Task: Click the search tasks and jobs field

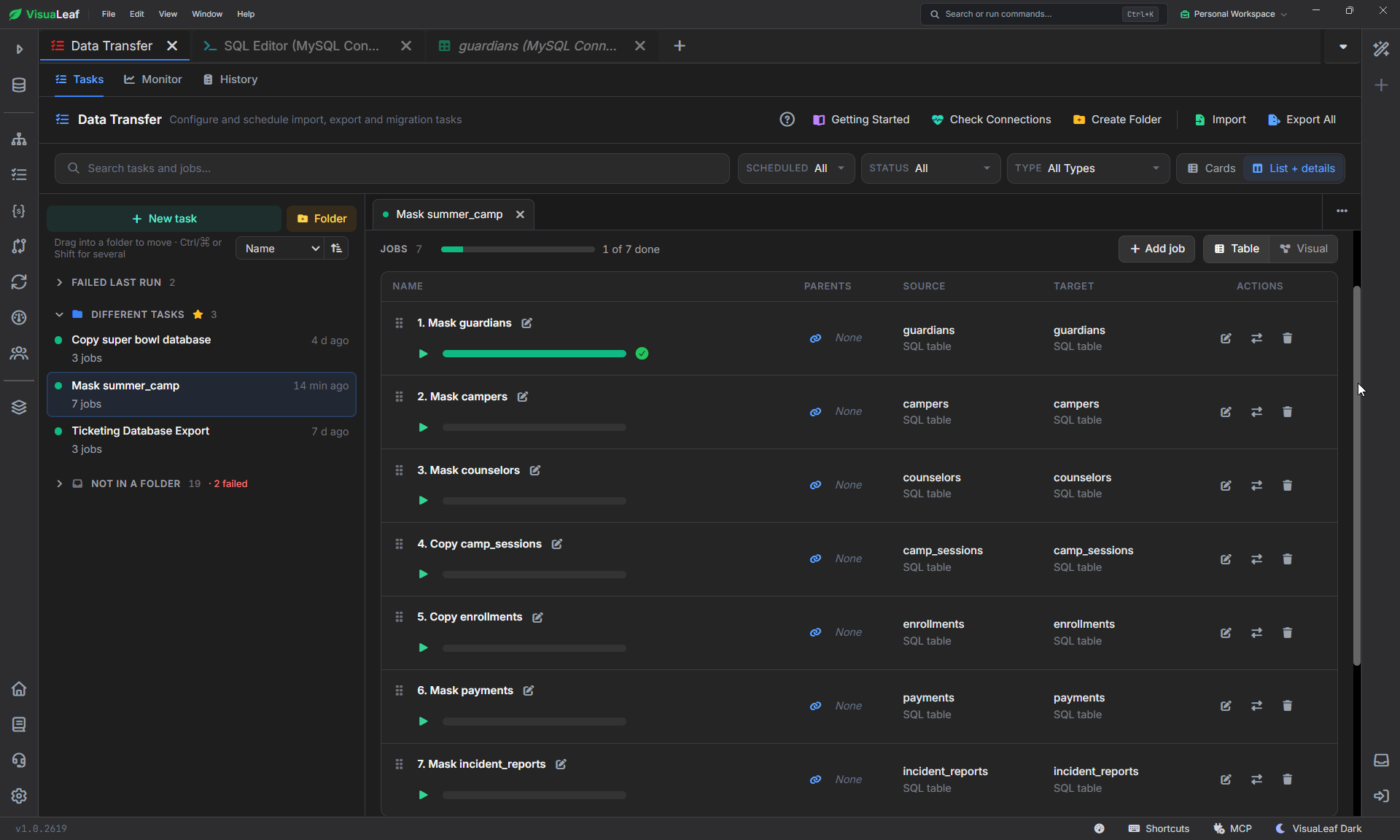Action: pyautogui.click(x=392, y=168)
